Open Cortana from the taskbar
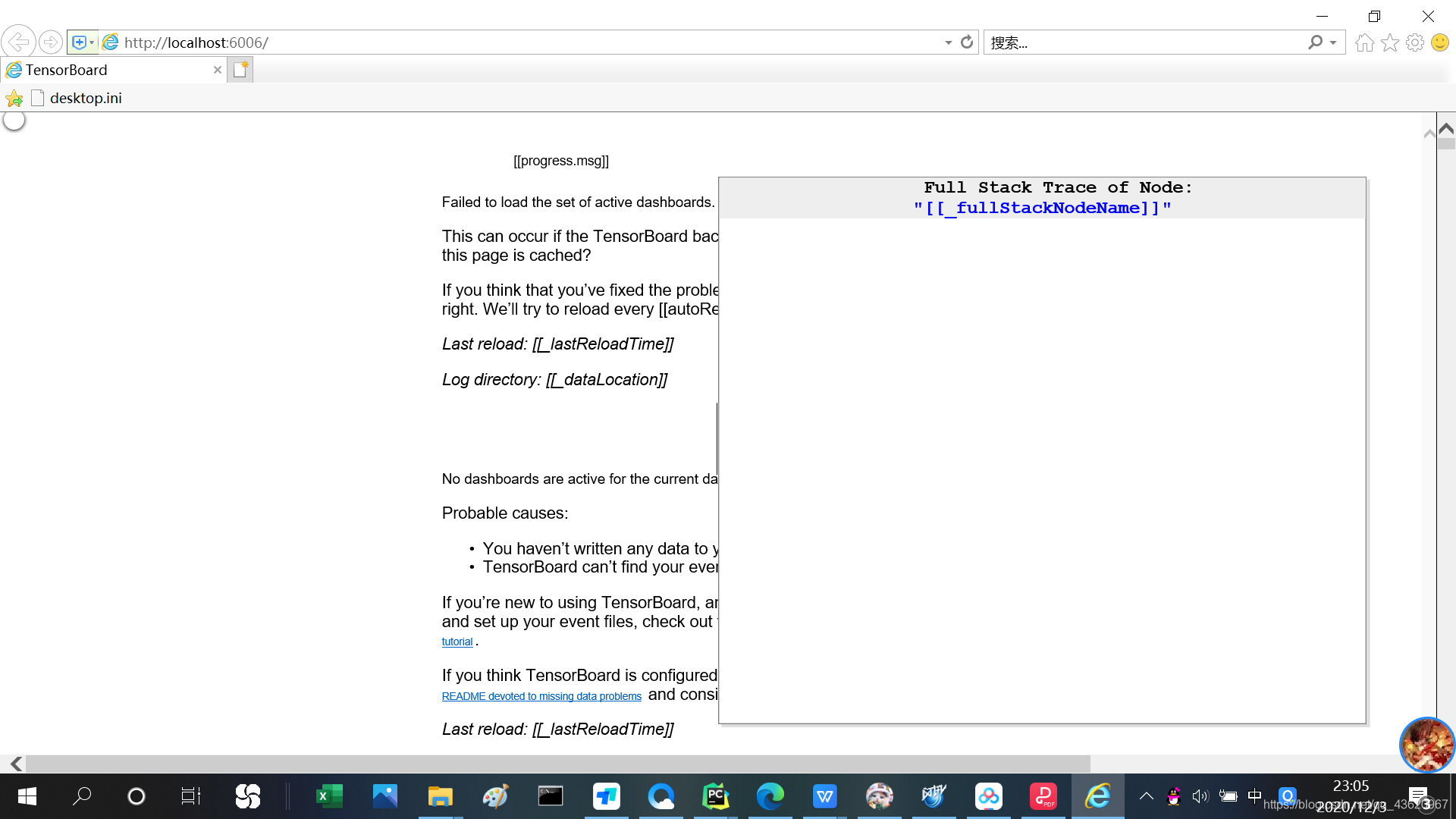The height and width of the screenshot is (819, 1456). 136,796
